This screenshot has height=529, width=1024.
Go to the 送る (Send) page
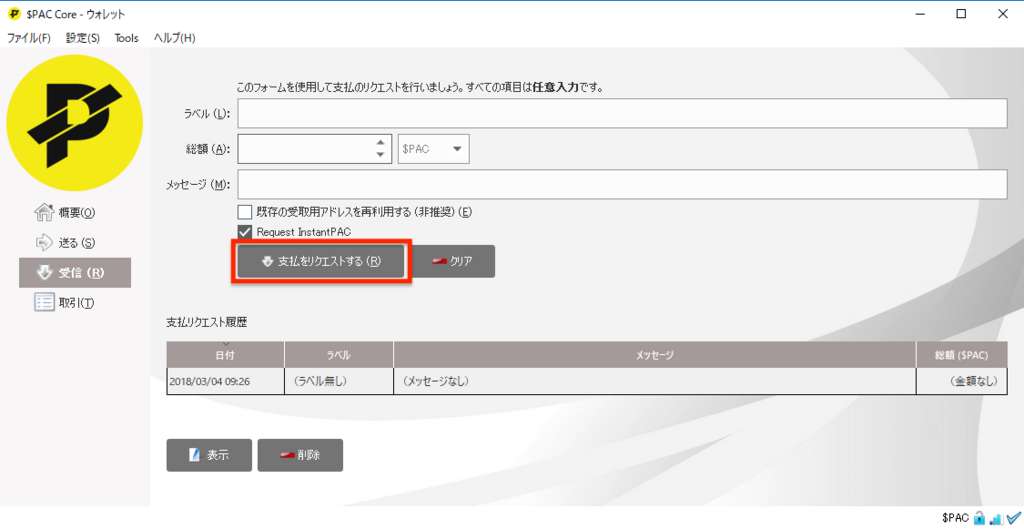(65, 243)
